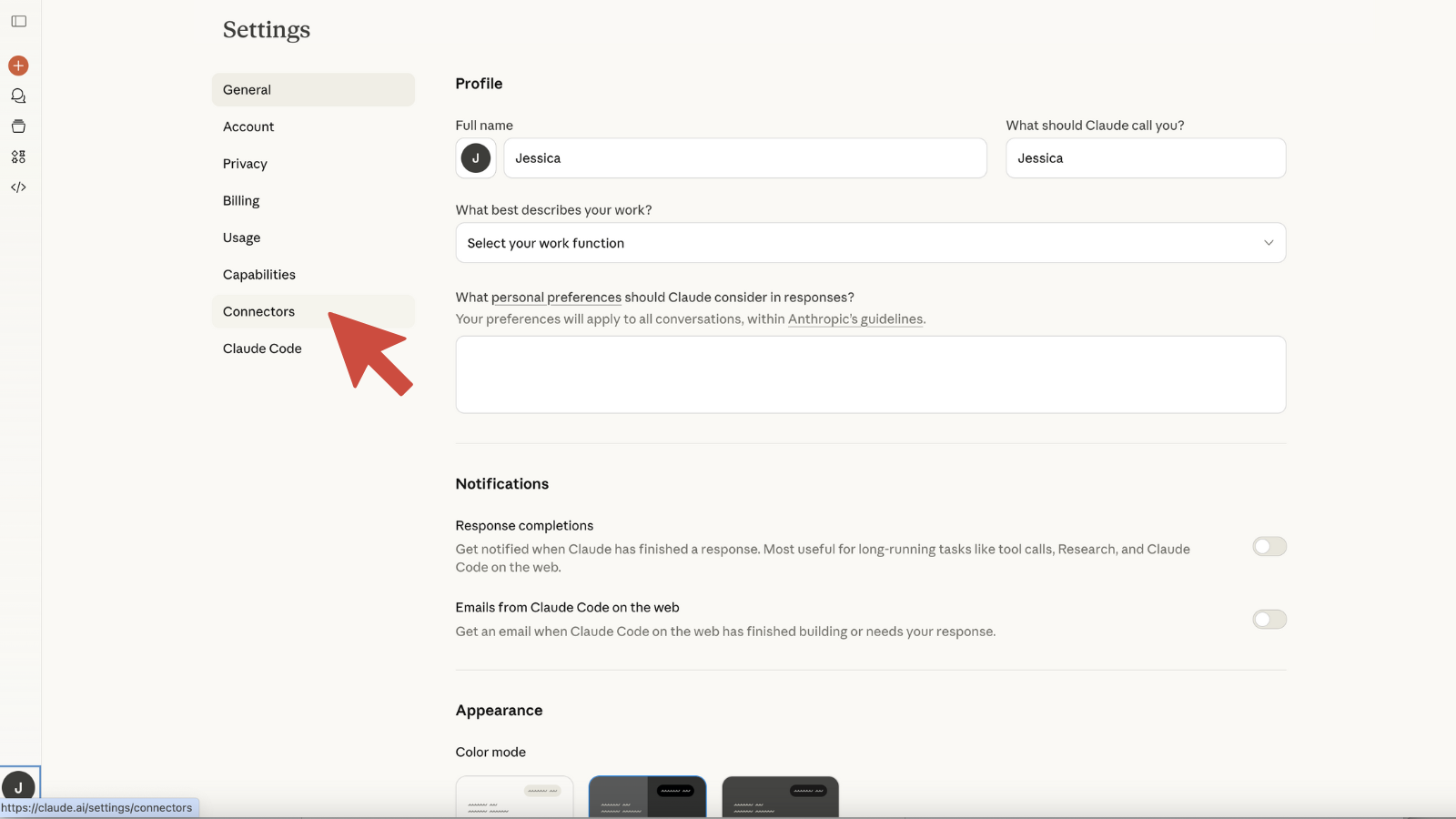This screenshot has width=1456, height=819.
Task: Switch to the Billing settings section
Action: [241, 201]
